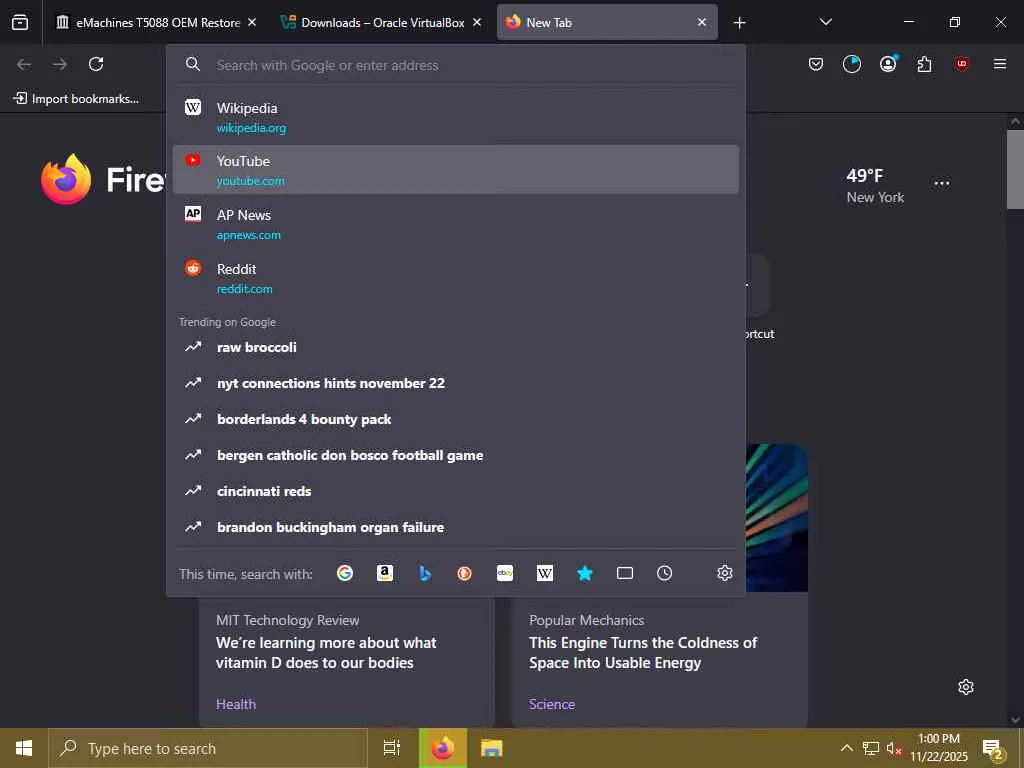The image size is (1024, 768).
Task: Search this time with Bing
Action: coord(425,573)
